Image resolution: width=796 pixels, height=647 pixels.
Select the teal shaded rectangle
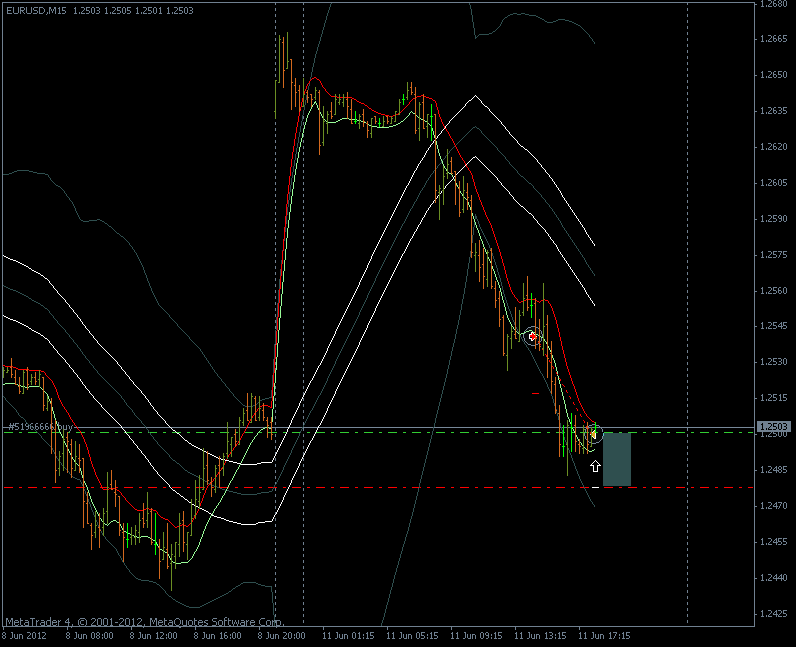point(617,459)
